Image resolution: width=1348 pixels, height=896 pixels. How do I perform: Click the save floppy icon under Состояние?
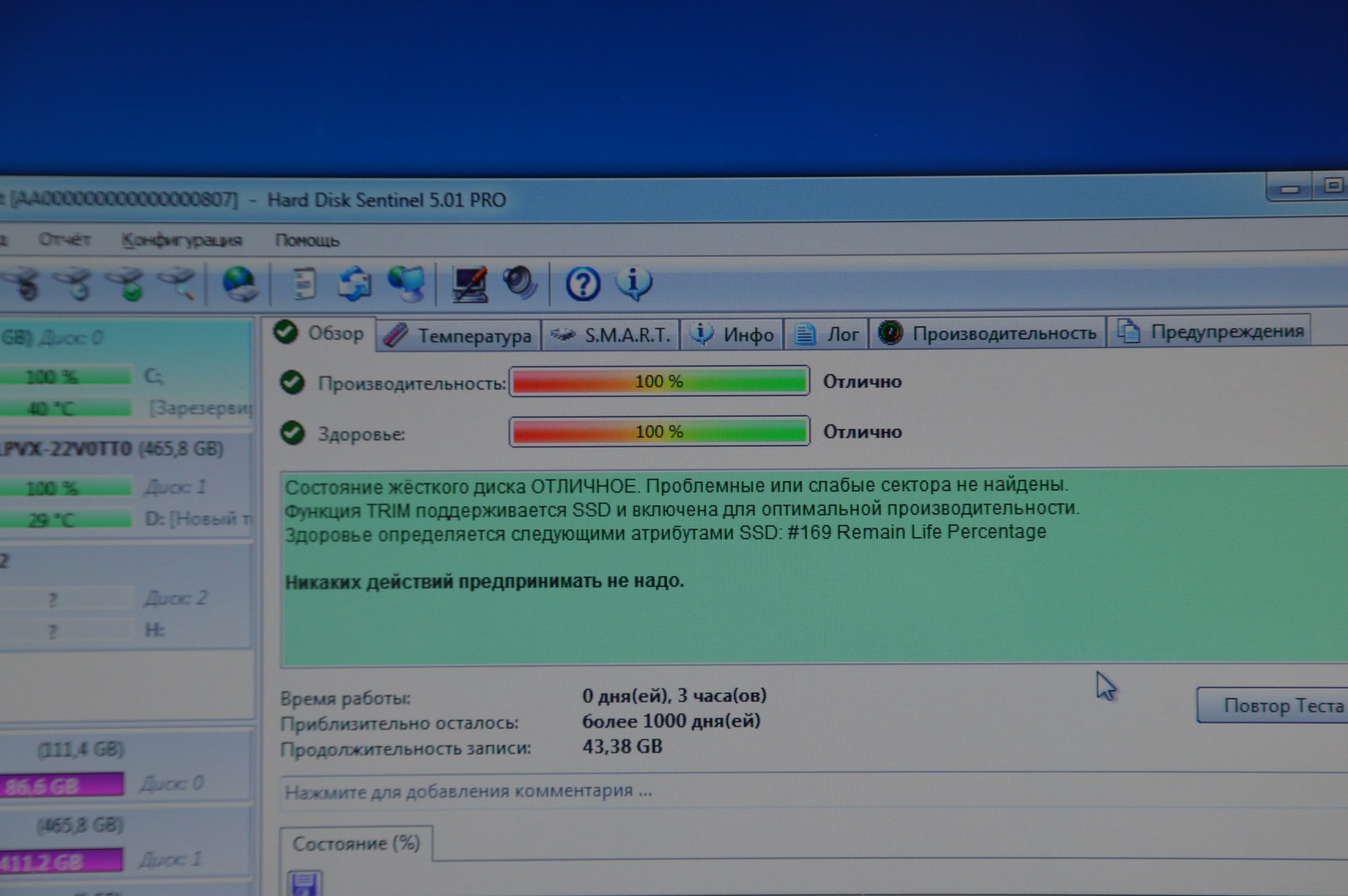pos(305,884)
